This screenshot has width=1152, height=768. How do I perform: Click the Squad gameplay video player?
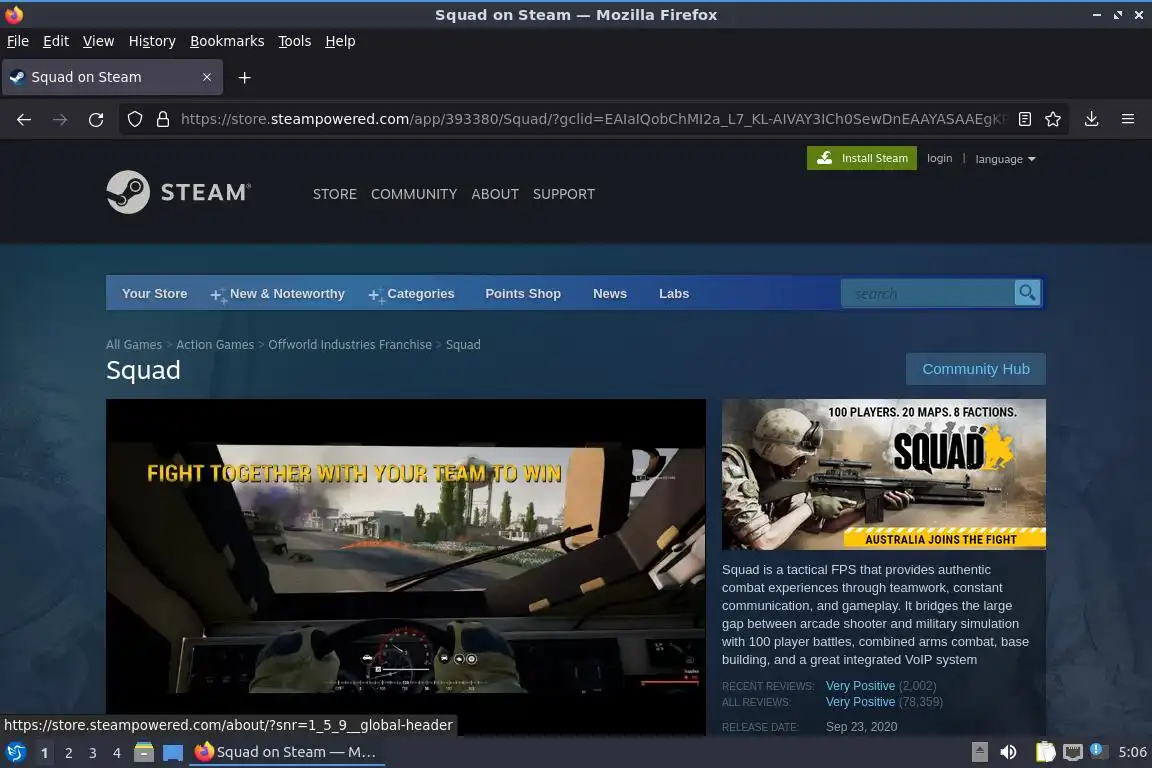click(x=406, y=566)
